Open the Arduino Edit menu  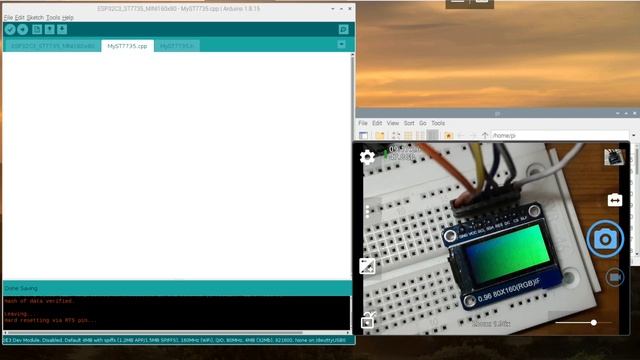coord(20,18)
